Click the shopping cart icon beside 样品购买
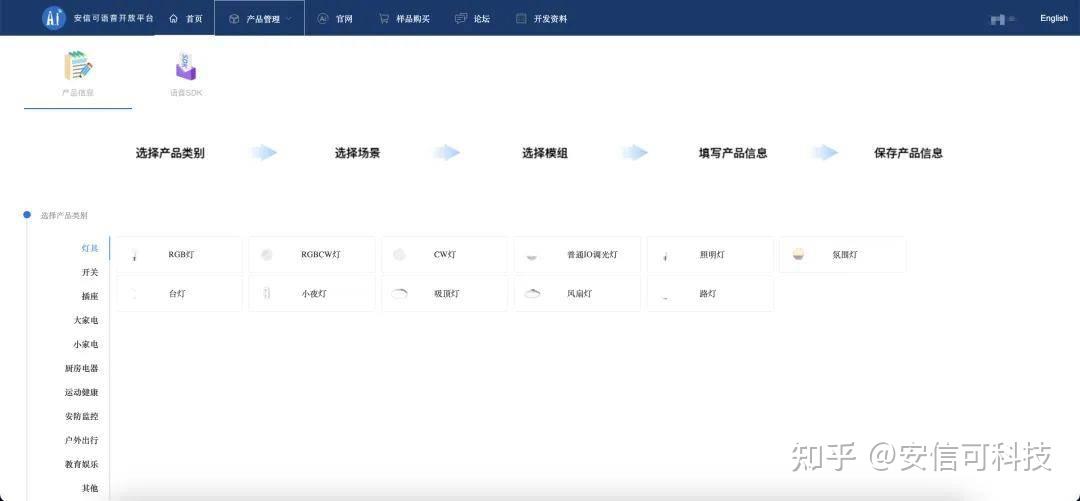The height and width of the screenshot is (501, 1080). [x=384, y=19]
